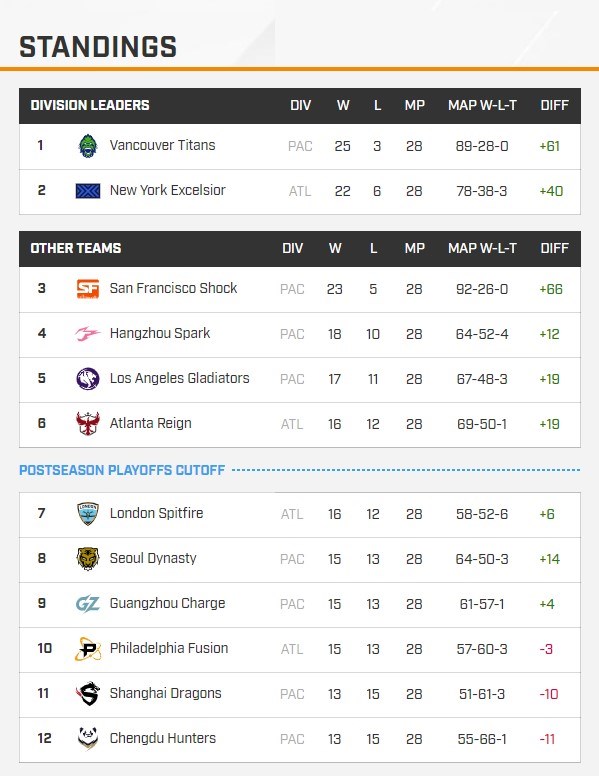Open the Vancouver Titans team name link
The height and width of the screenshot is (776, 599).
162,145
